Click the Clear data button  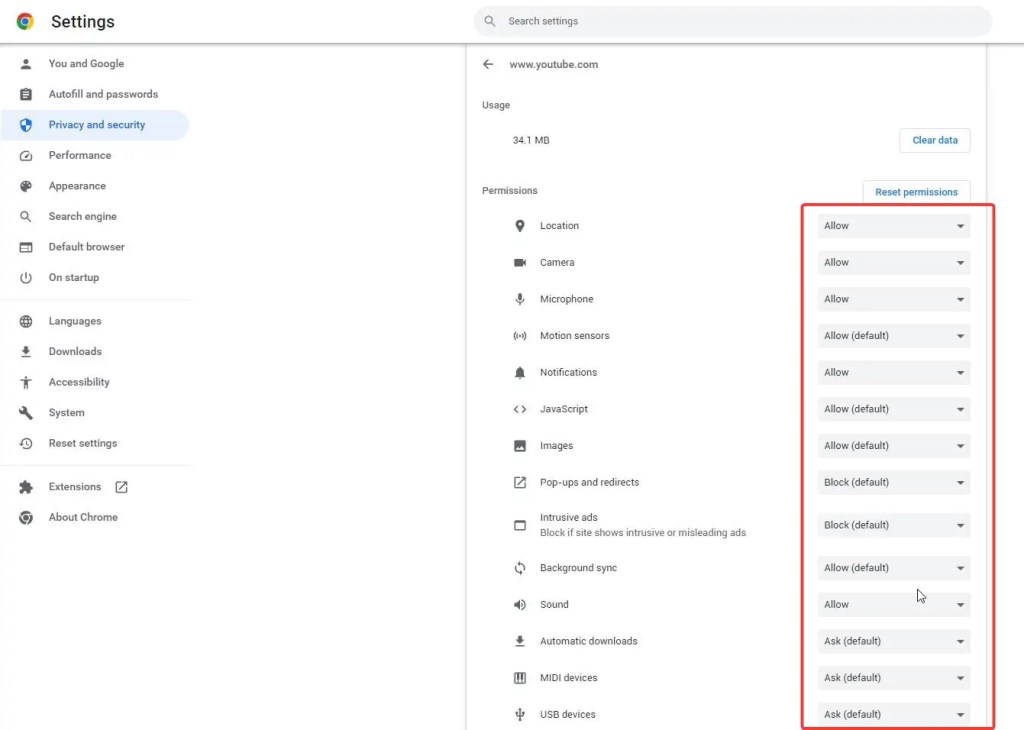[935, 141]
